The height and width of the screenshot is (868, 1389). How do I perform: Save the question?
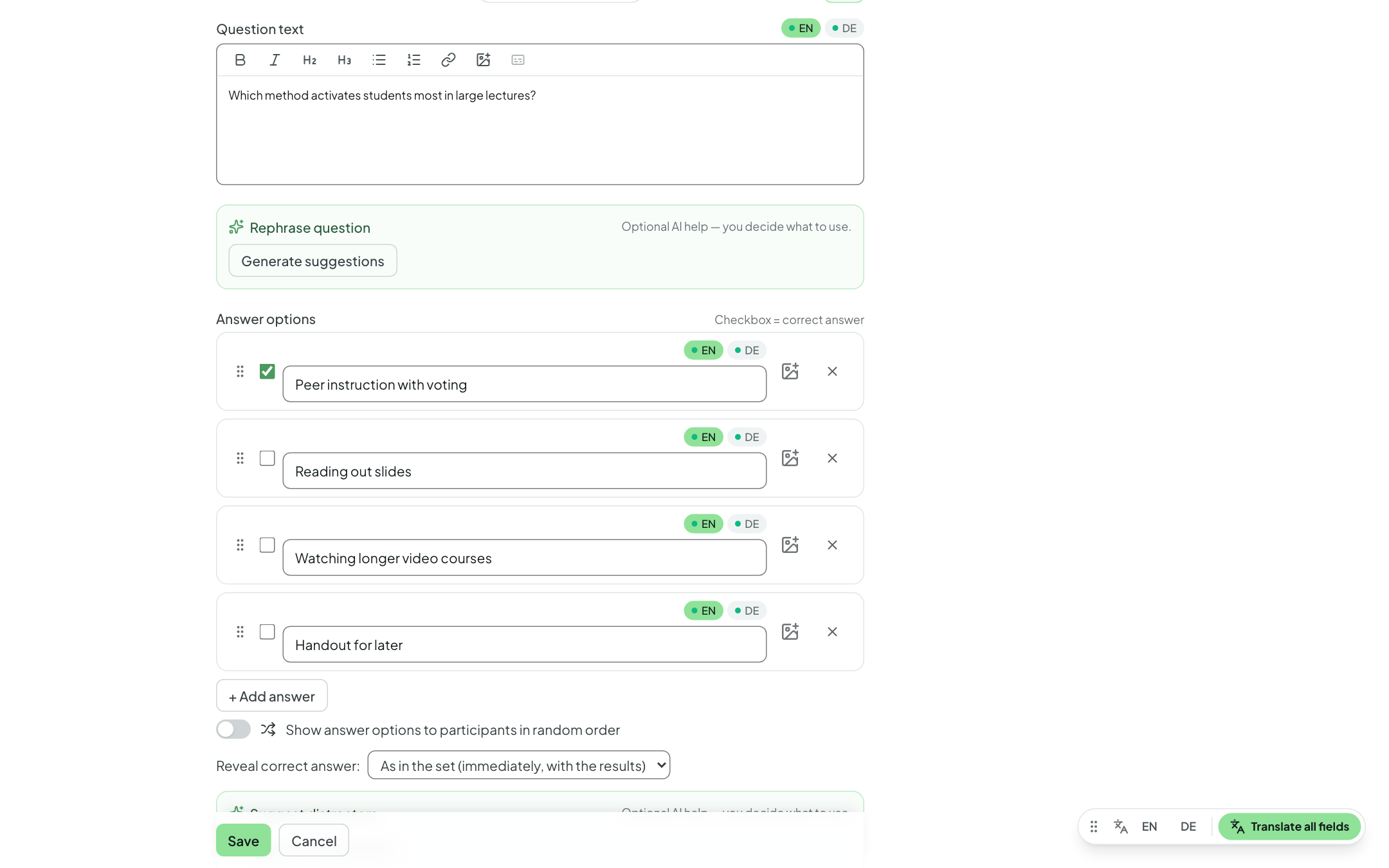click(243, 840)
